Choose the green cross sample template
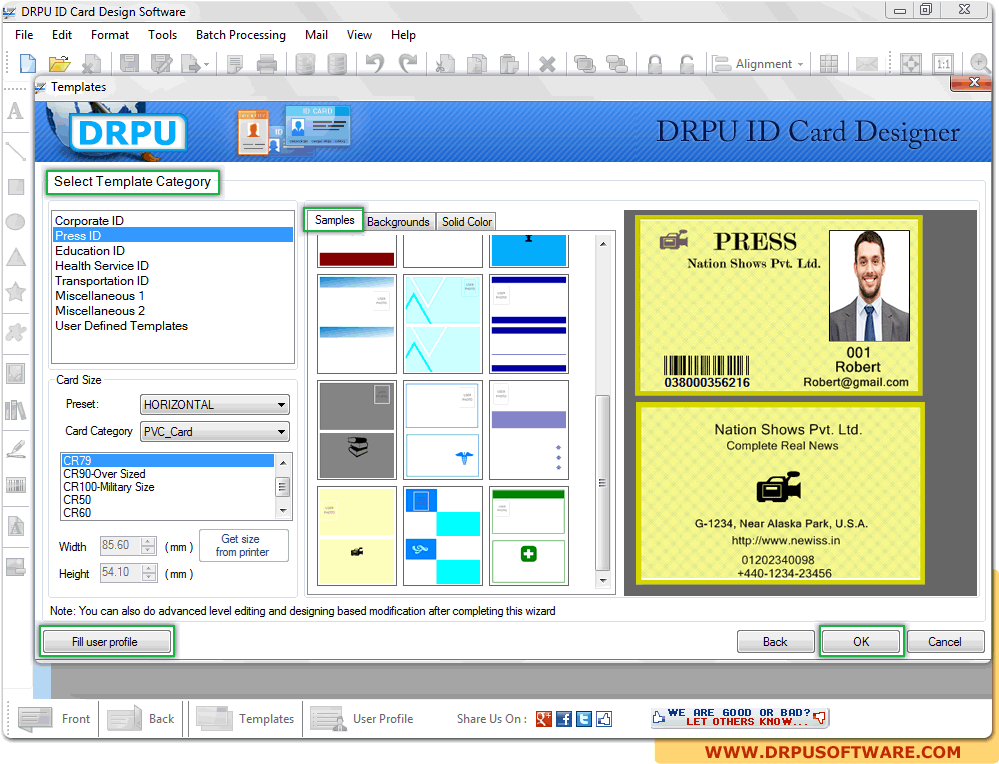 pyautogui.click(x=528, y=536)
